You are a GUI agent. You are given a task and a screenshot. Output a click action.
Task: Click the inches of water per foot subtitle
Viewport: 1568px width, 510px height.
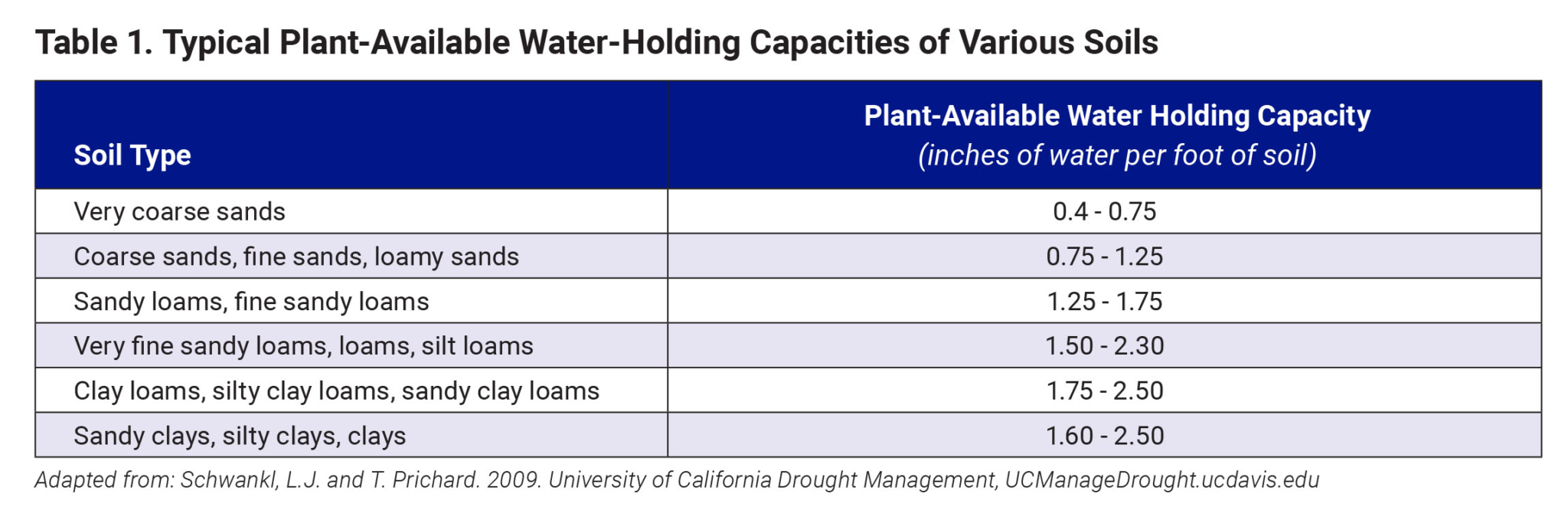click(x=1117, y=155)
